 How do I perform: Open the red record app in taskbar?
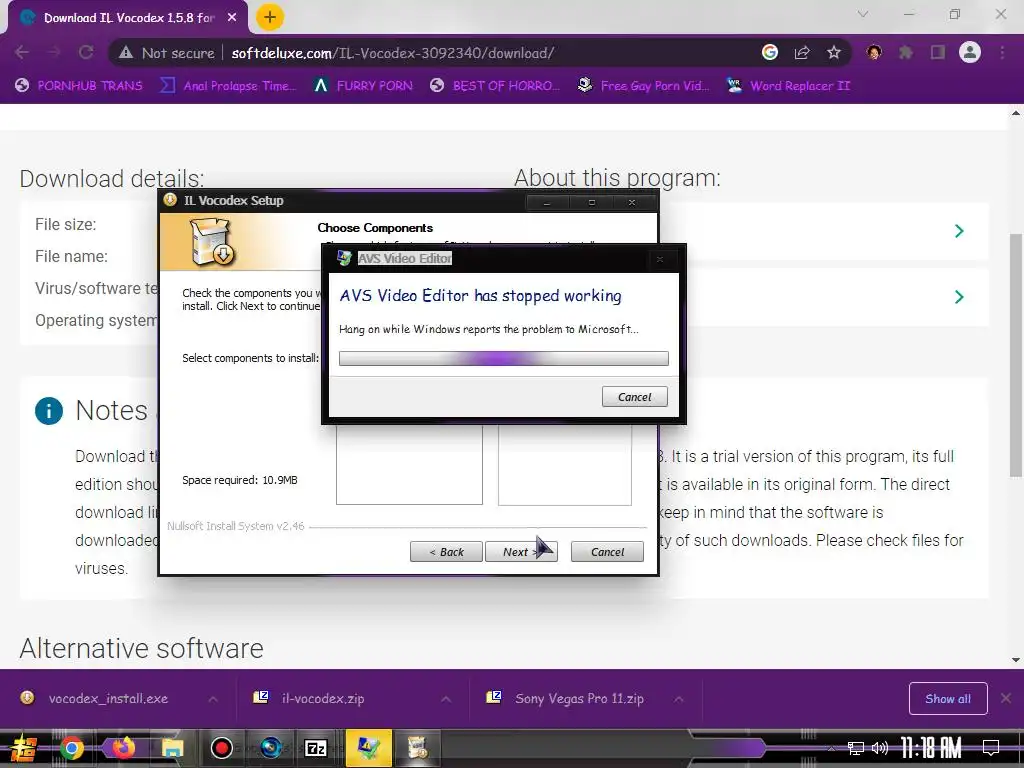tap(222, 748)
